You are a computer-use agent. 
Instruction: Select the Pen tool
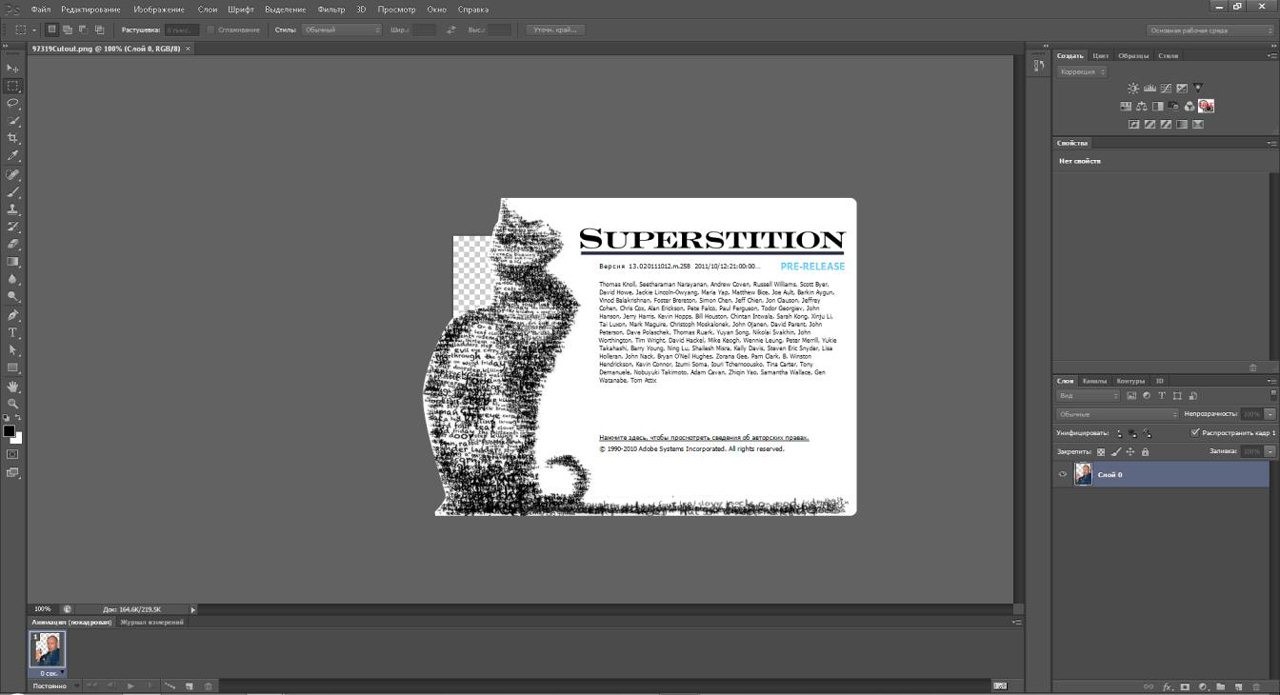[x=13, y=315]
